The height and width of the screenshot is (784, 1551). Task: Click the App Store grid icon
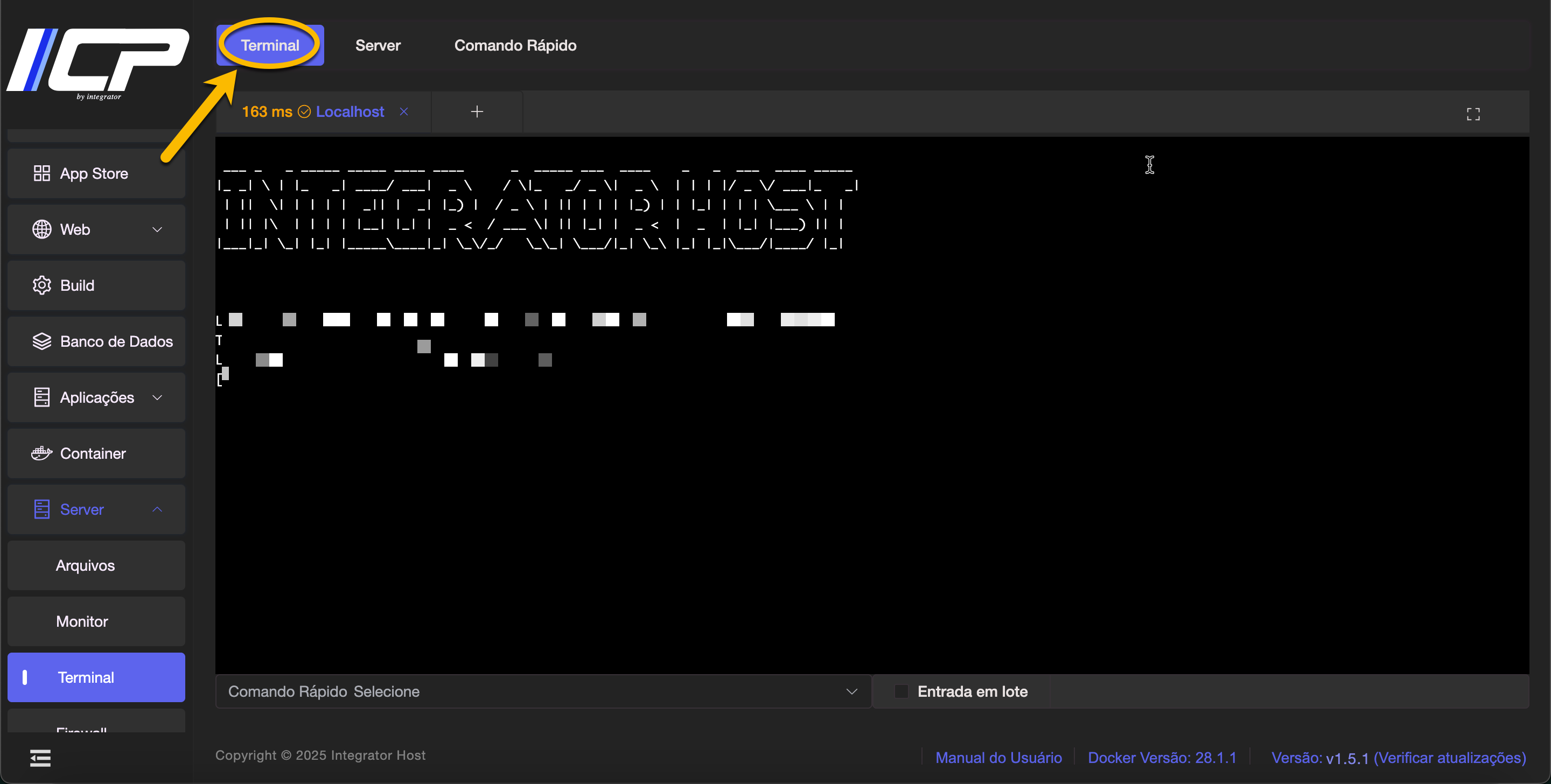[x=41, y=173]
